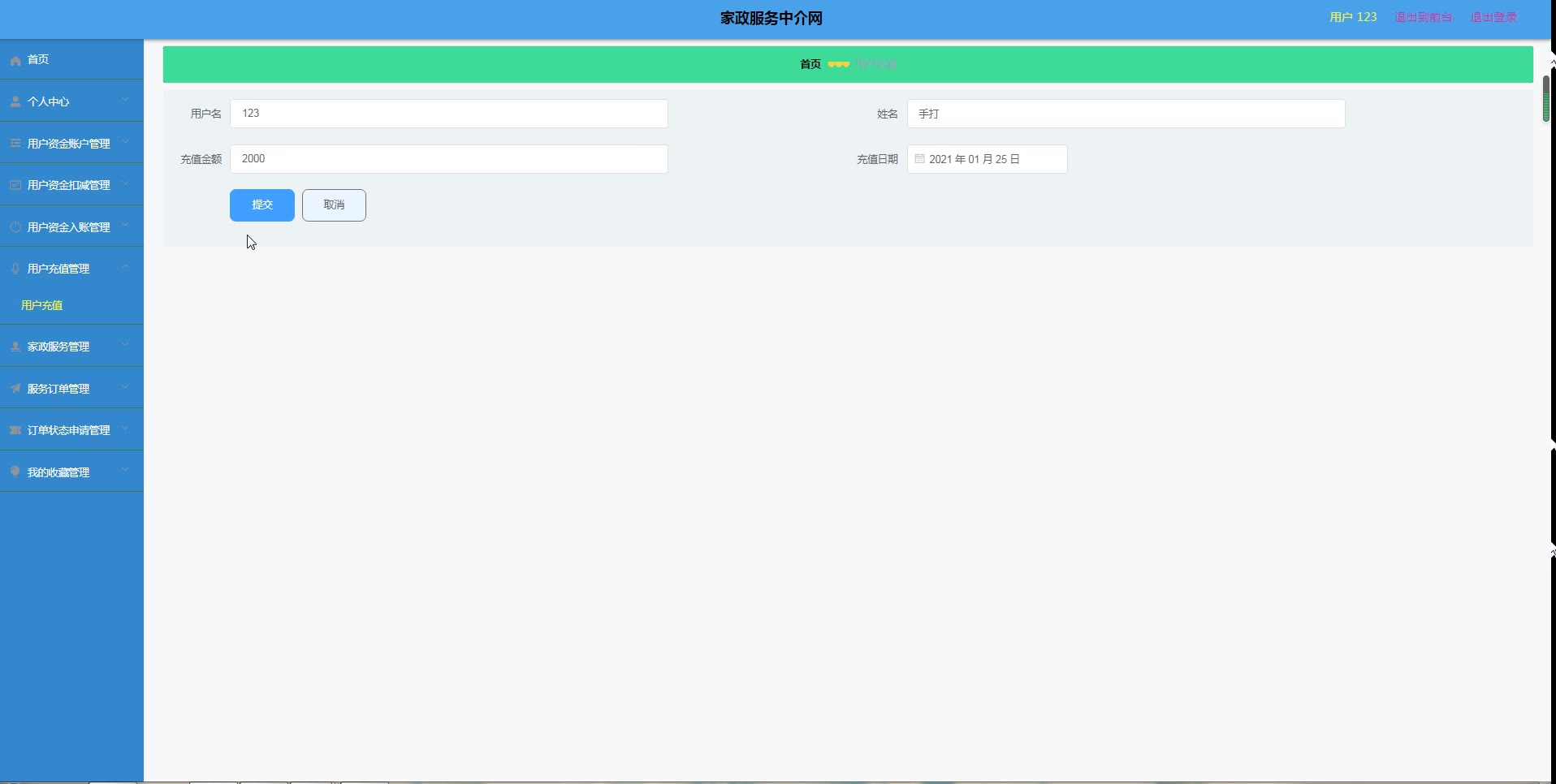Click the 用户 123 label in header
Viewport: 1556px width, 784px height.
coord(1353,17)
